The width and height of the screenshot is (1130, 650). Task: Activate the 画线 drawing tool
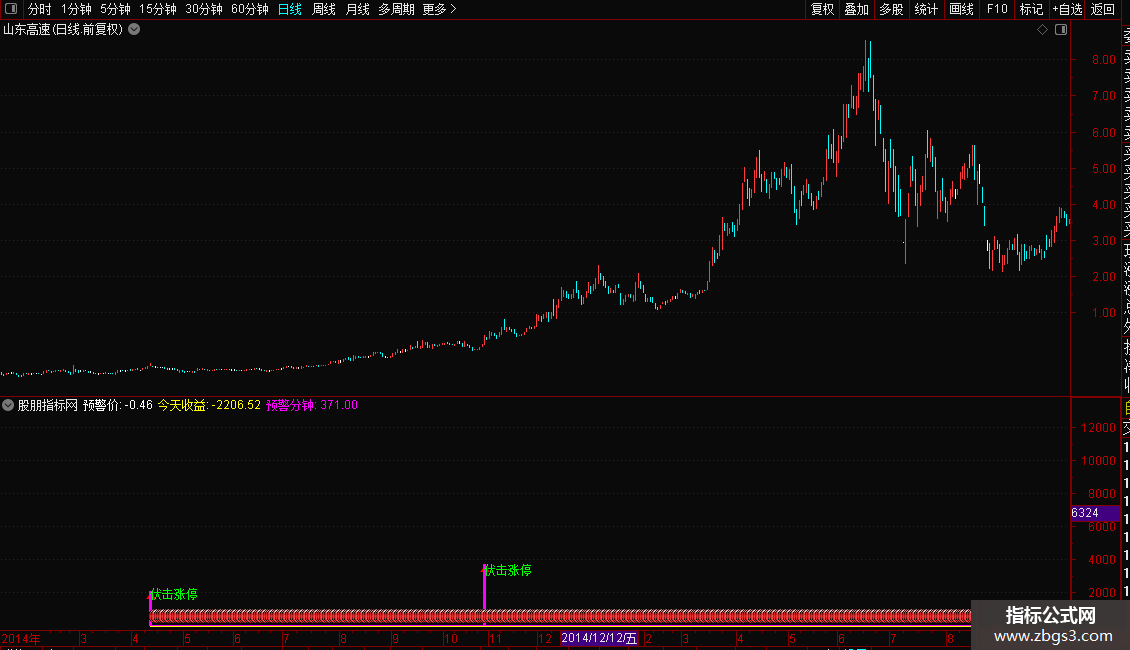[x=961, y=9]
